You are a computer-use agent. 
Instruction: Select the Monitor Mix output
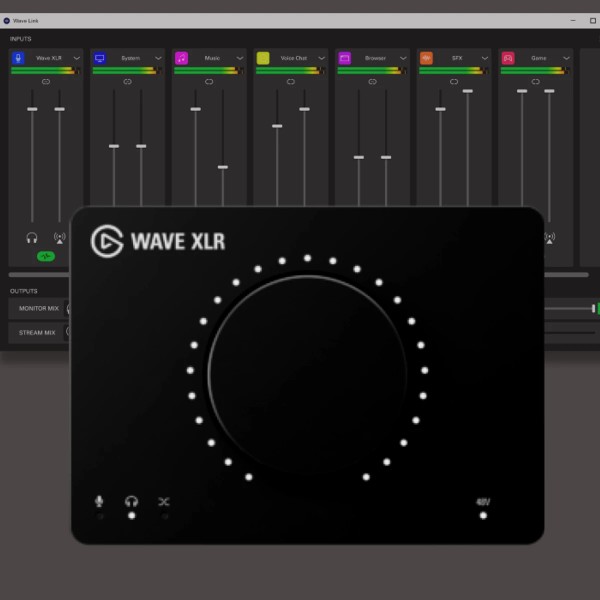click(38, 309)
